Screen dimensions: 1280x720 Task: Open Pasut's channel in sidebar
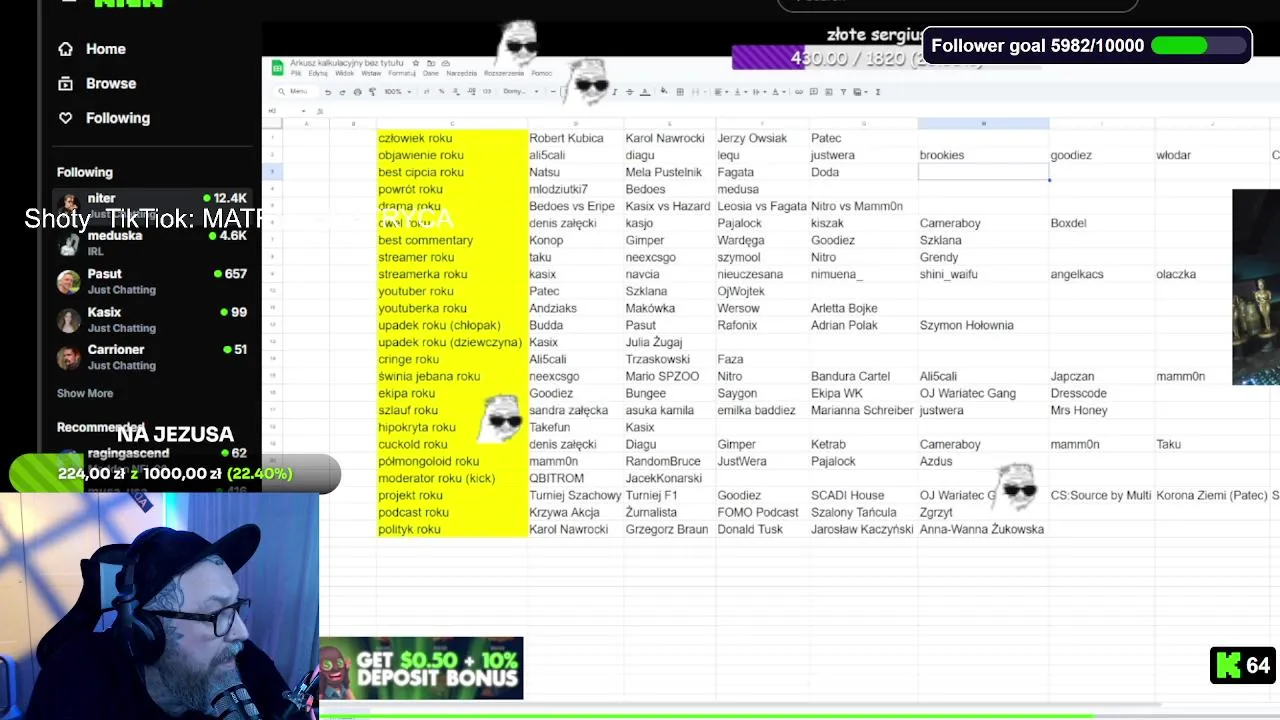[152, 281]
